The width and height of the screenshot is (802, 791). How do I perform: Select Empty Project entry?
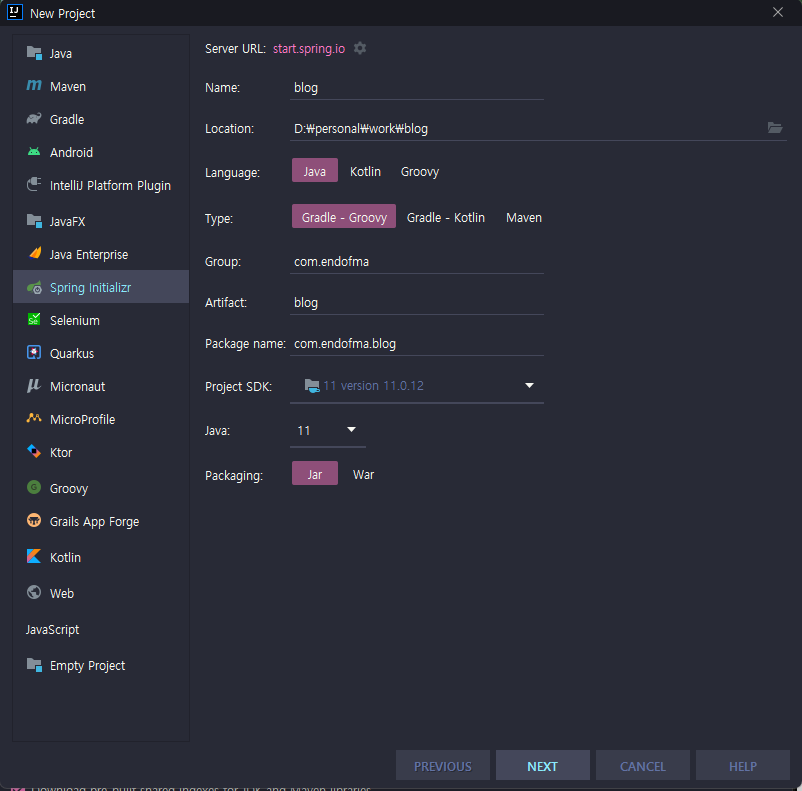point(101,666)
